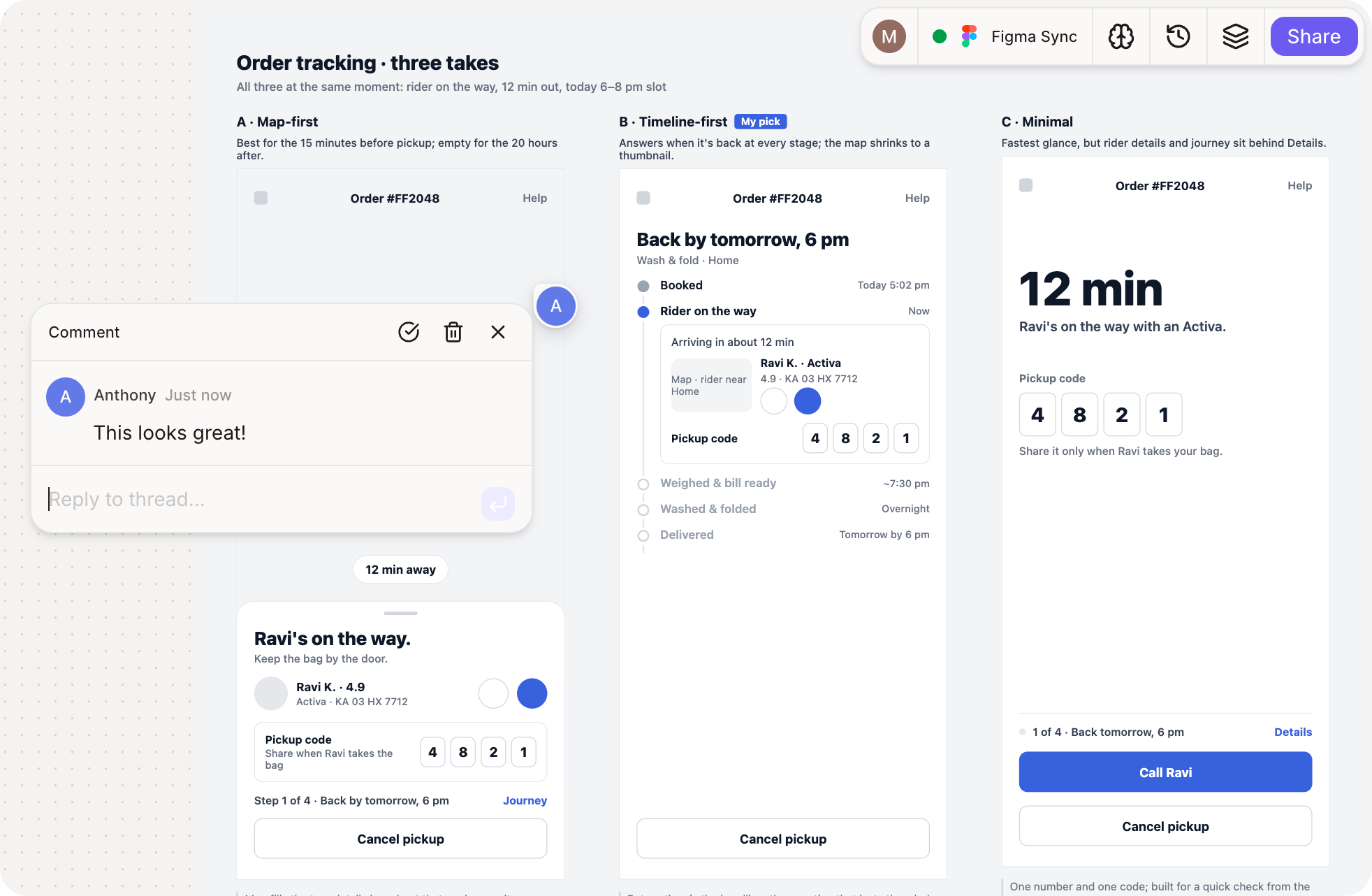Viewport: 1372px width, 896px height.
Task: Click the Journey link in card A
Action: tap(525, 801)
